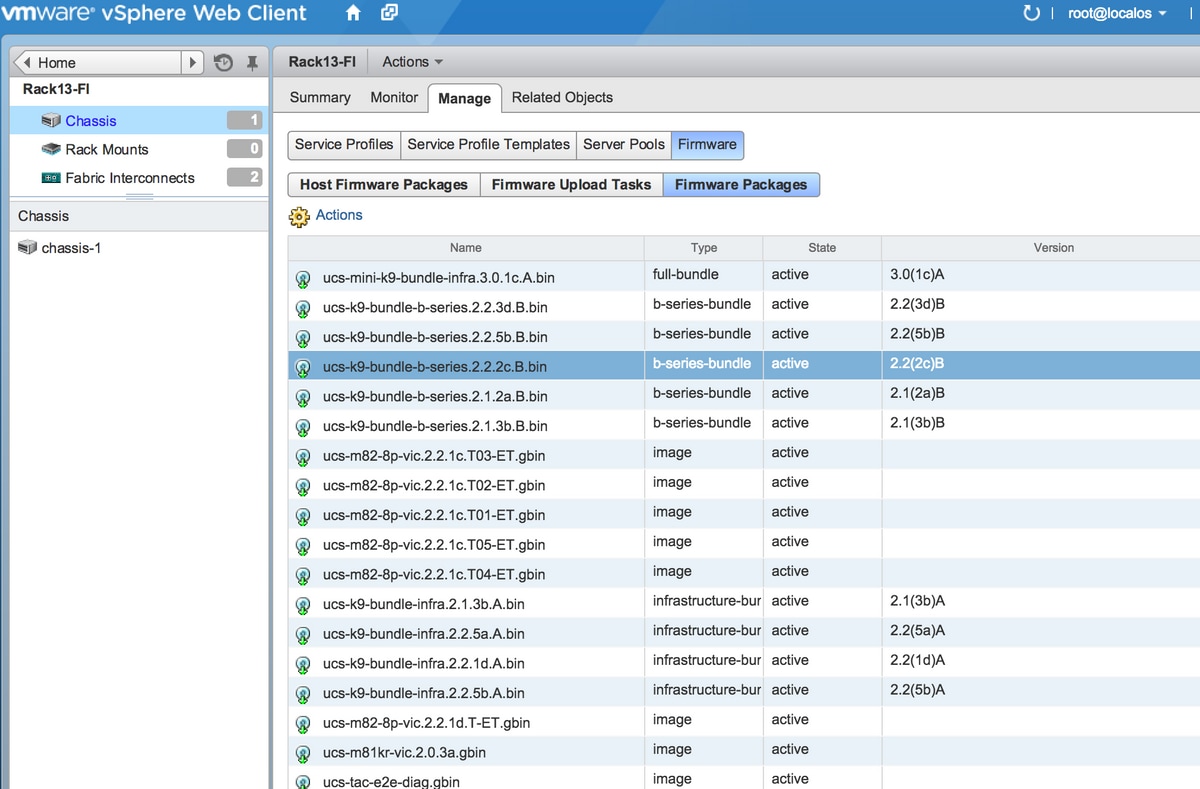Viewport: 1200px width, 789px height.
Task: Click the icon for ucs-k9-bundle-infra.2.1.3b.A.bin
Action: [x=303, y=606]
